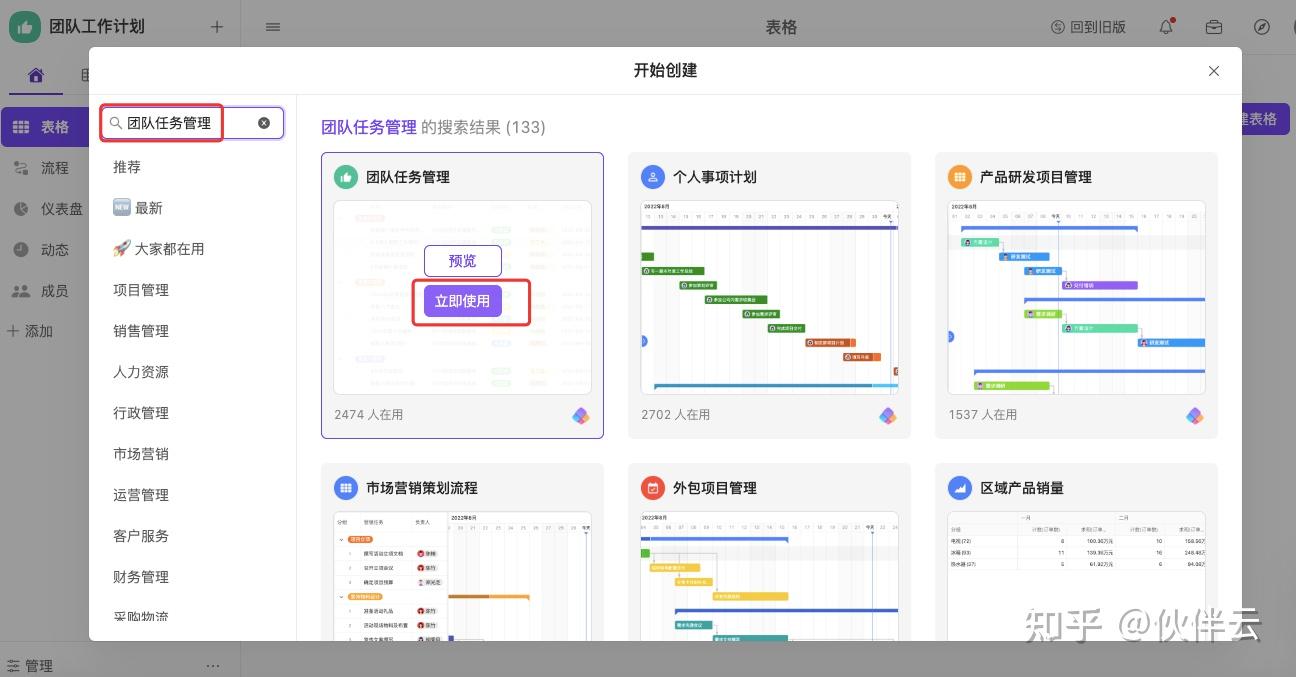1296x677 pixels.
Task: Select 流程 in the left sidebar
Action: (x=42, y=168)
